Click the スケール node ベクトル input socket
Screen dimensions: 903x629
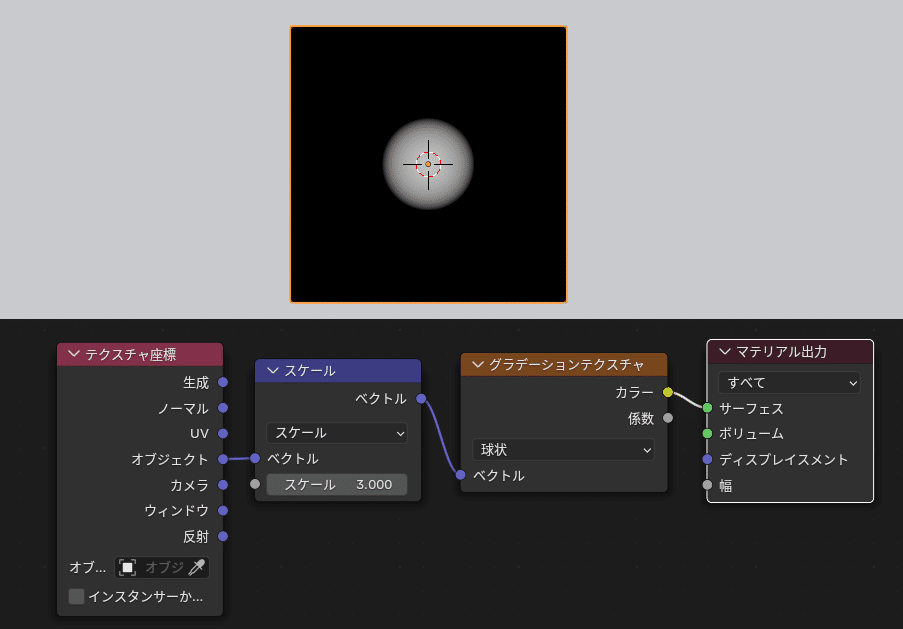[255, 459]
